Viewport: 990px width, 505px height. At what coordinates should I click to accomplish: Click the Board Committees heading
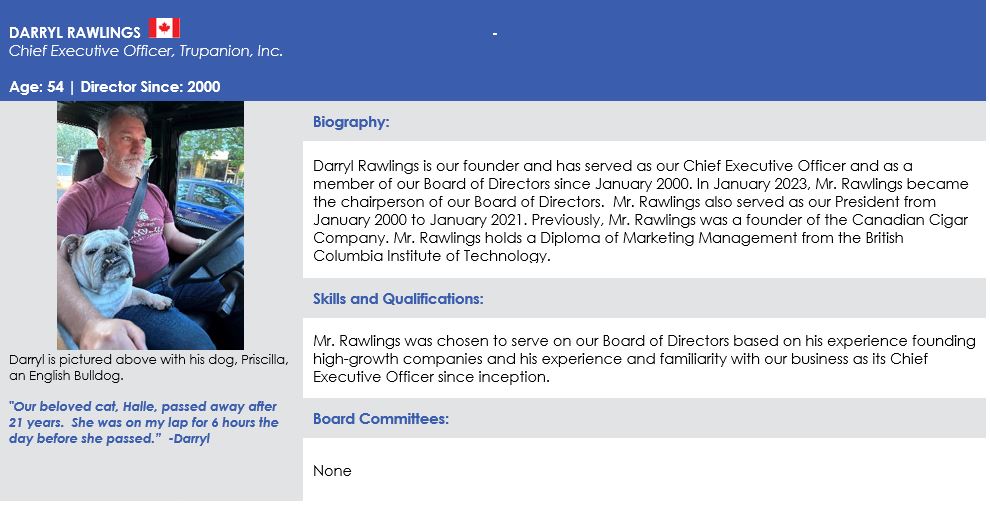pos(381,419)
